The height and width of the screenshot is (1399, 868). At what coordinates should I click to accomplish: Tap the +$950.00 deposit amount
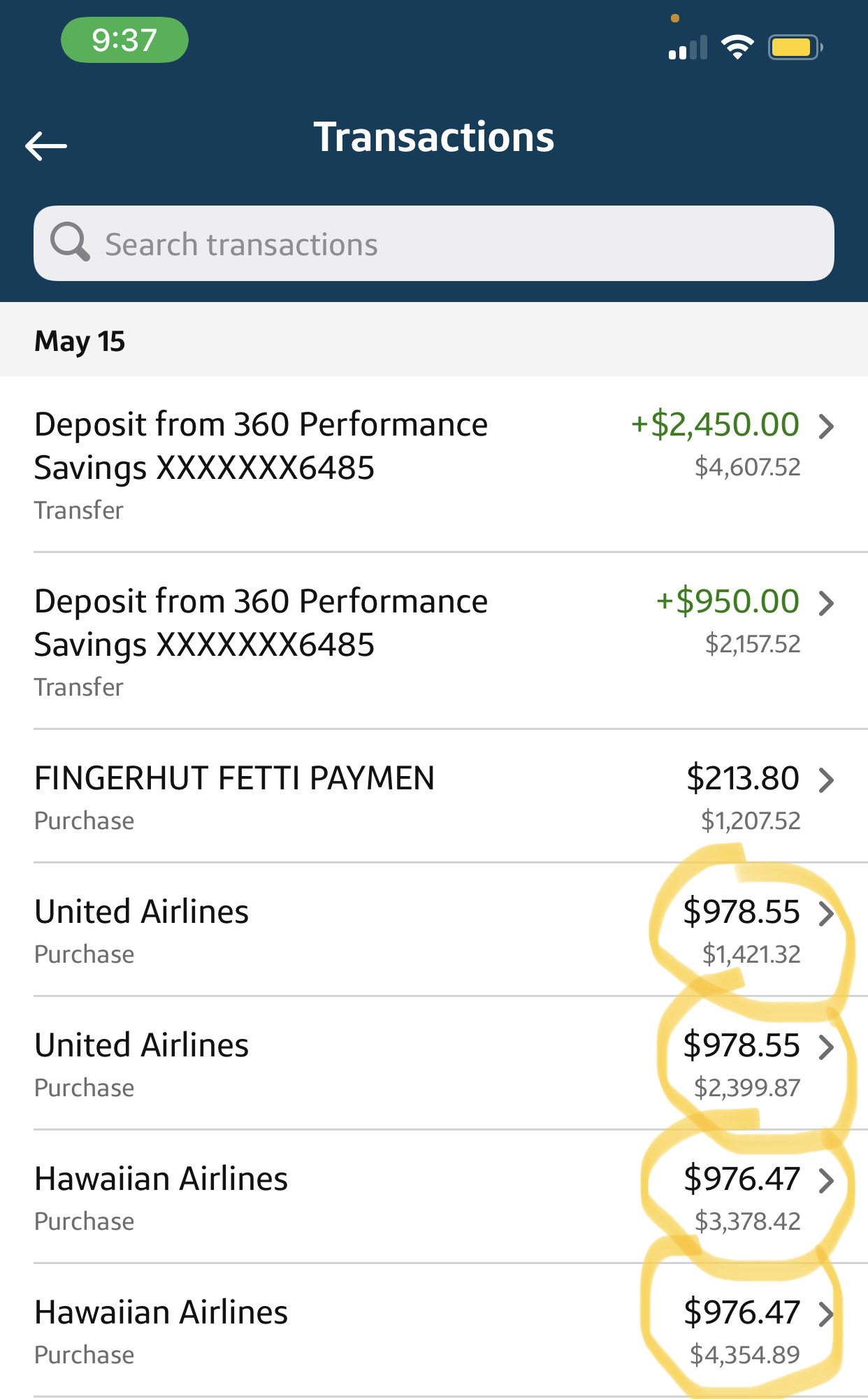click(728, 602)
